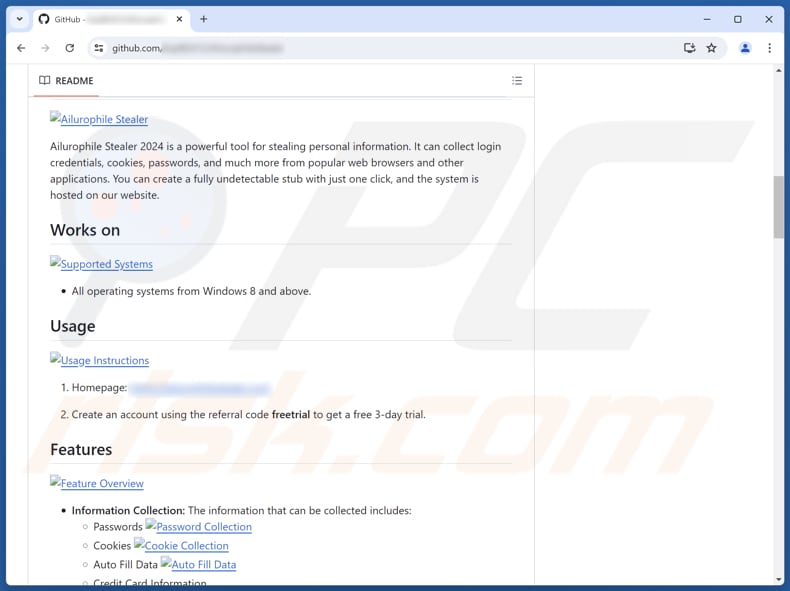Bookmark this page with star icon

tap(711, 48)
